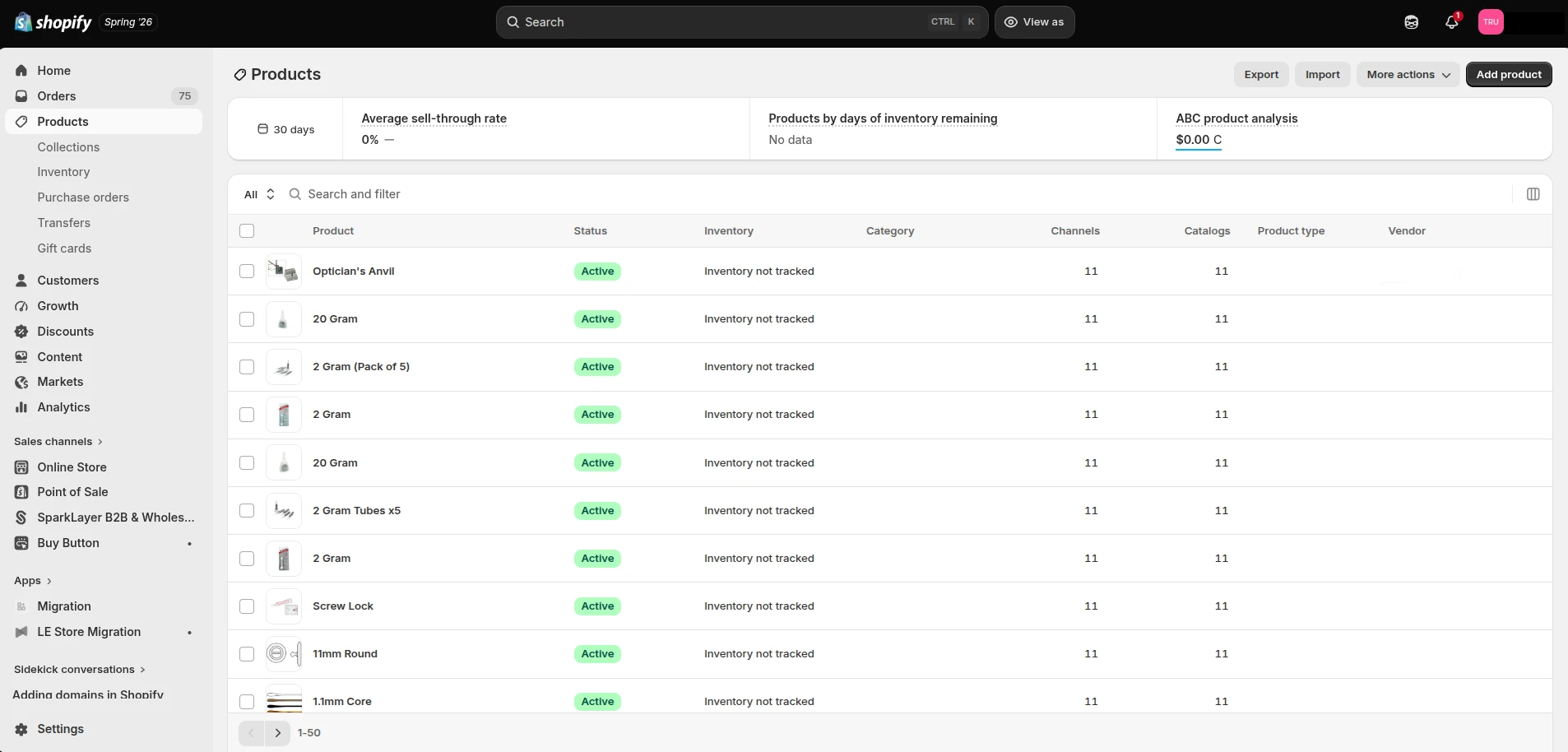Open the TRU account avatar
1568x752 pixels.
tap(1491, 22)
